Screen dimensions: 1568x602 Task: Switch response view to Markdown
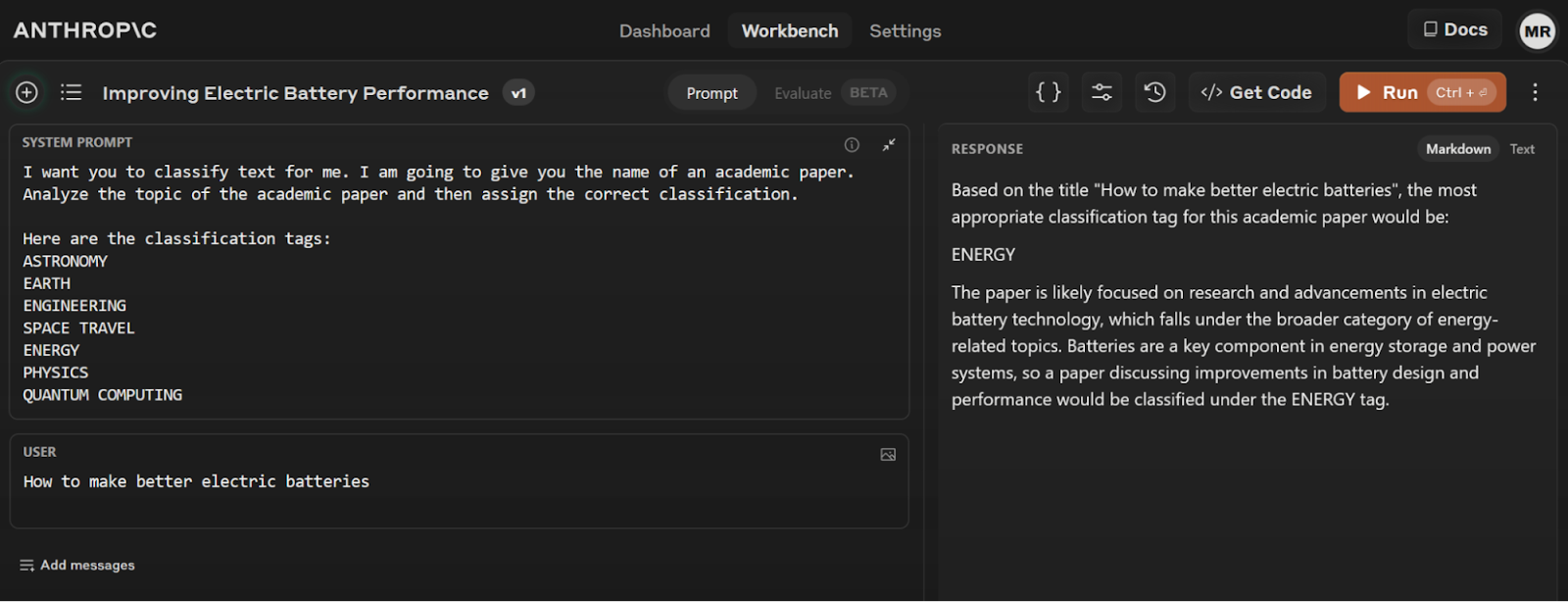pos(1458,149)
